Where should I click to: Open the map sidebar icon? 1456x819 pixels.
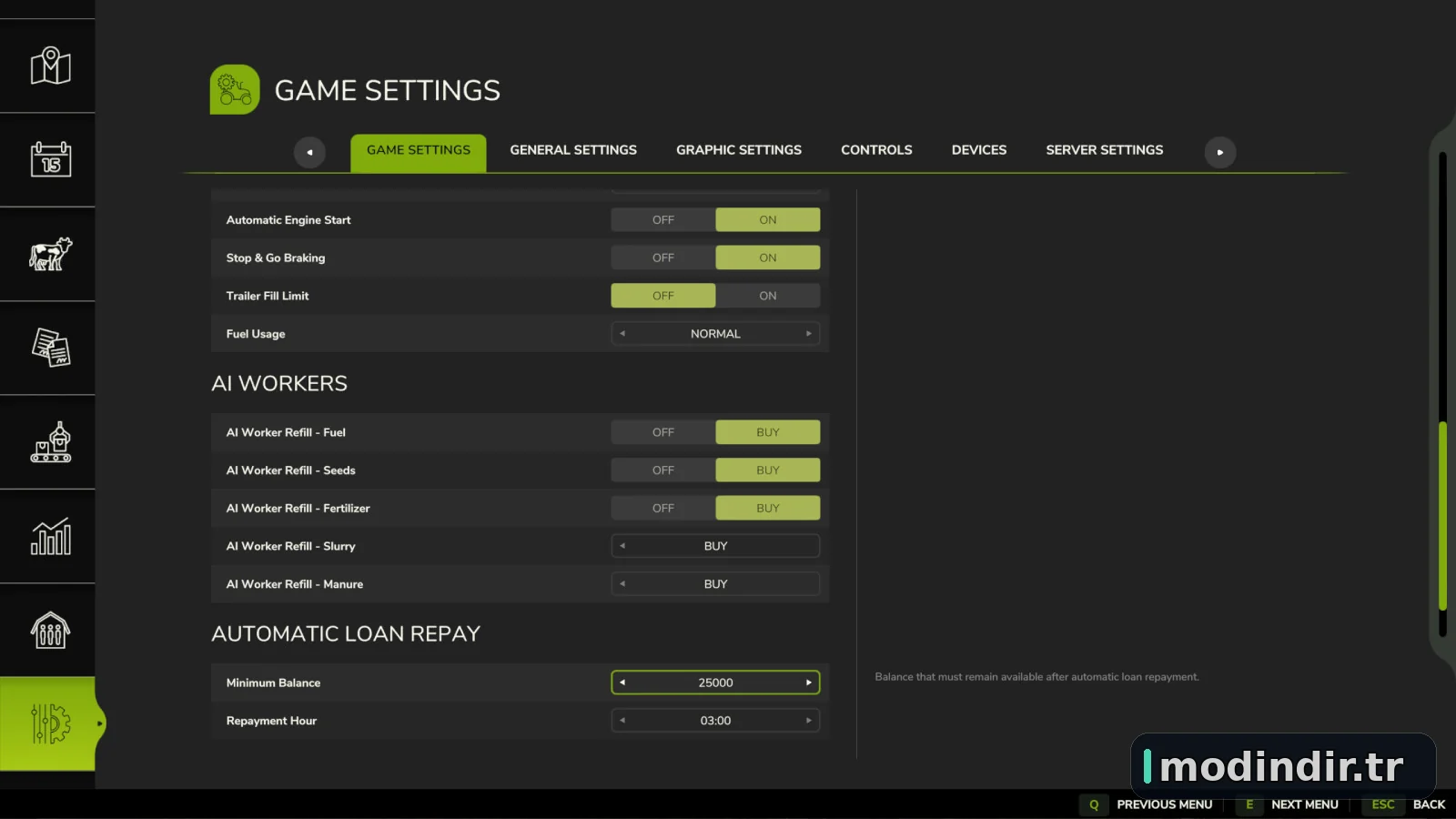(50, 66)
